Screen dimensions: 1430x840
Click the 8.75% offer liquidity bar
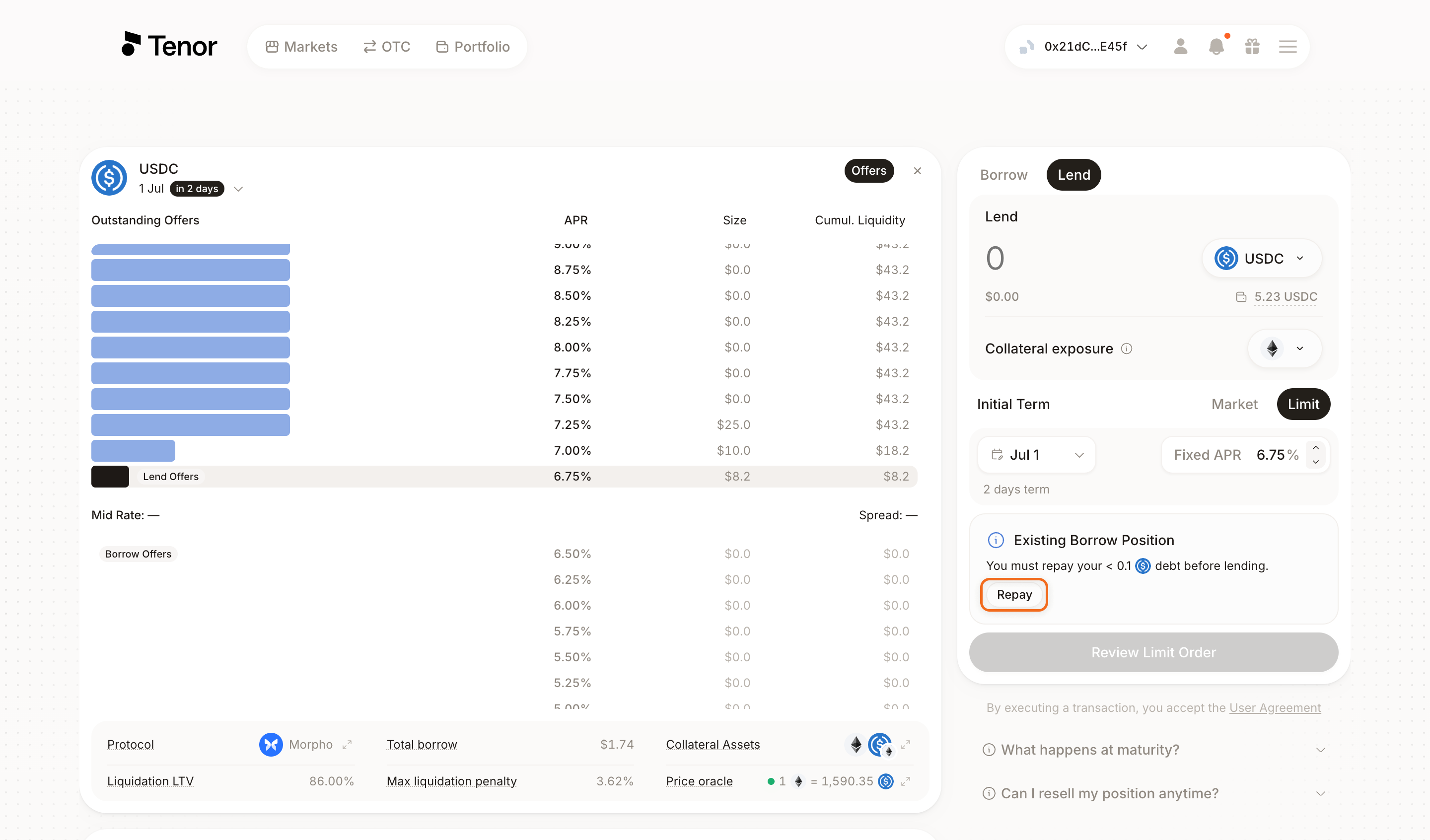(191, 270)
